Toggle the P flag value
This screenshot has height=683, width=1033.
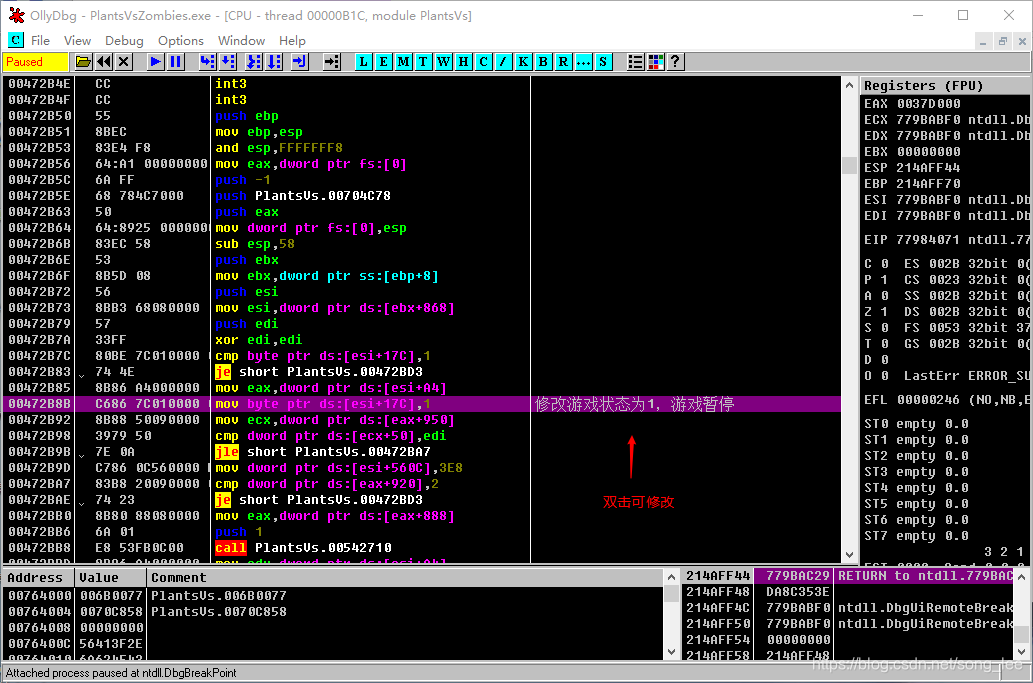pos(884,279)
